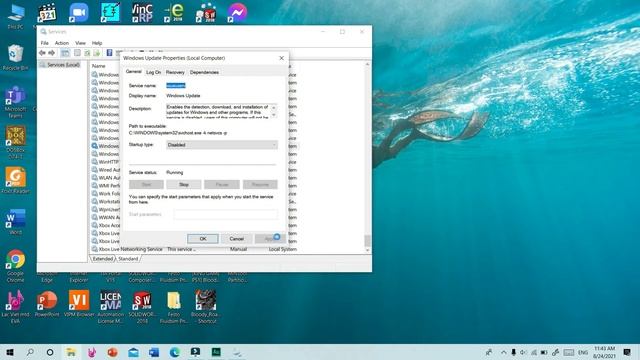Click the Cancel button
This screenshot has height=360, width=640.
coord(237,239)
